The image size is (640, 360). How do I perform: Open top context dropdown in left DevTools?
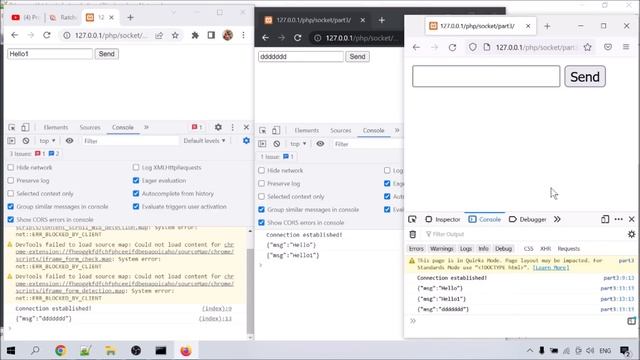coord(47,141)
